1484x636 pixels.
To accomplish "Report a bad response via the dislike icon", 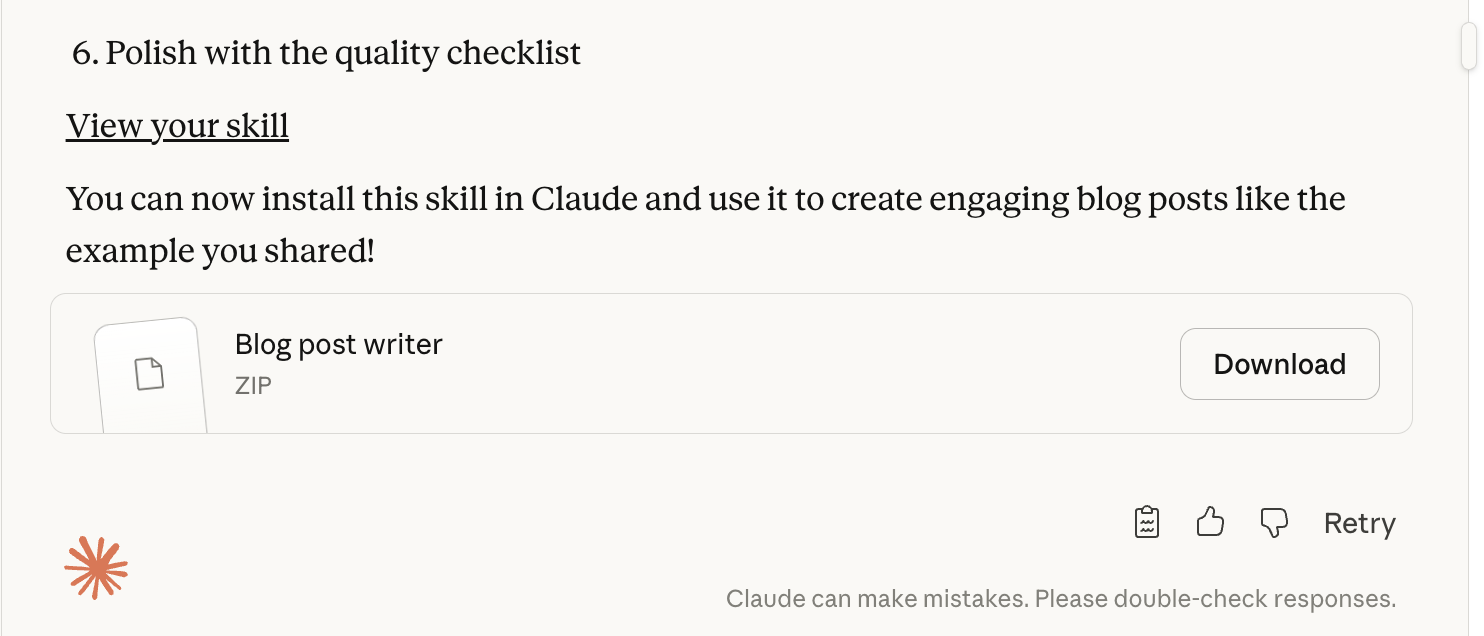I will [1273, 521].
